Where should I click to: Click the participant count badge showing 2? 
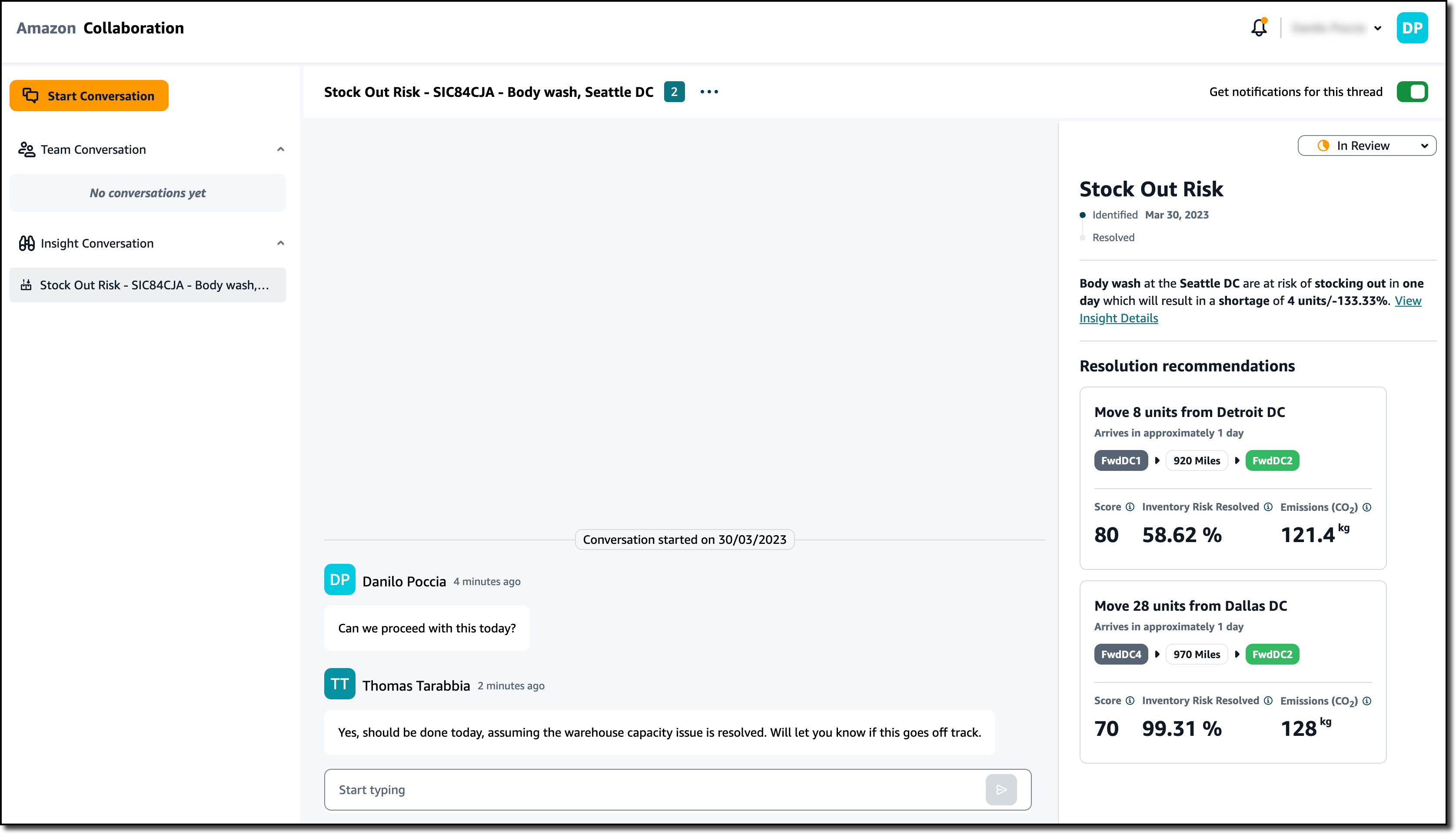point(674,92)
